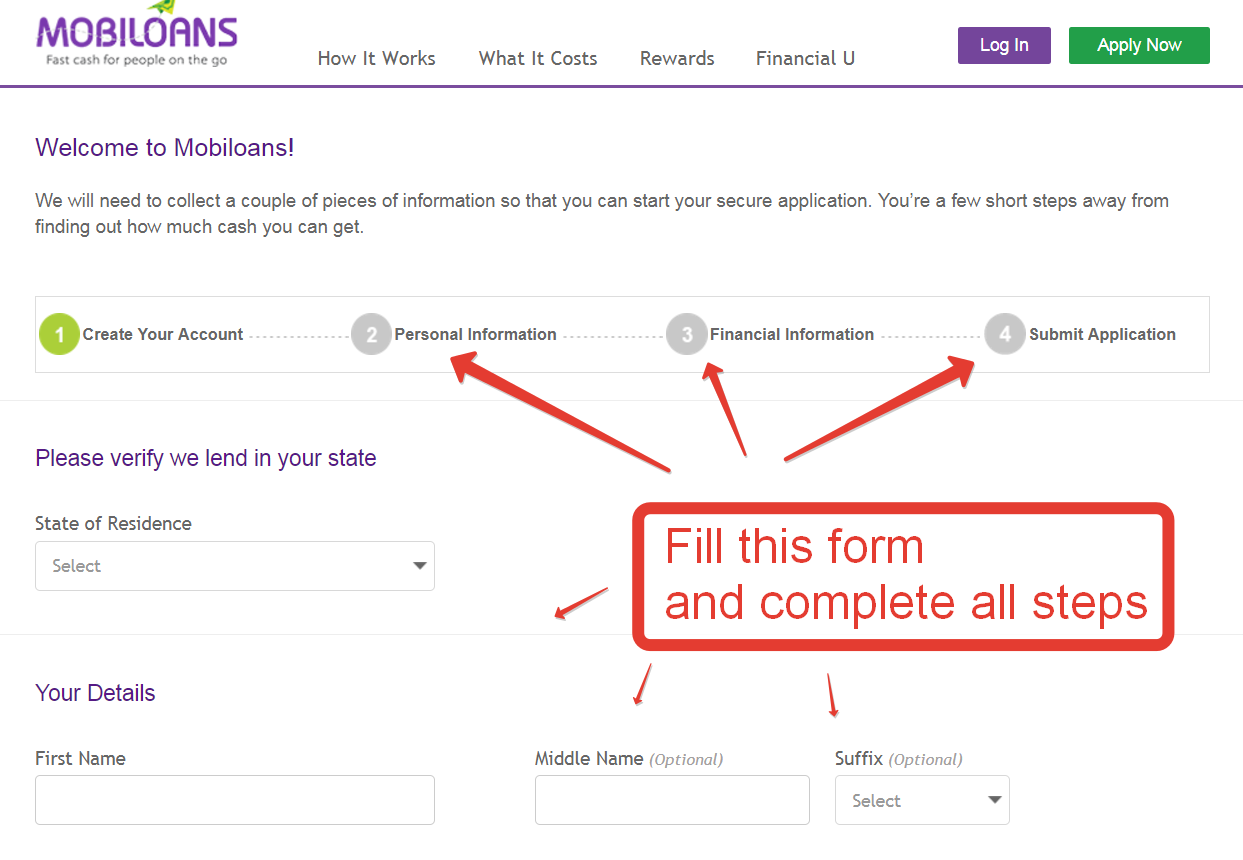The image size is (1243, 860).
Task: Focus the First Name input field
Action: (x=235, y=800)
